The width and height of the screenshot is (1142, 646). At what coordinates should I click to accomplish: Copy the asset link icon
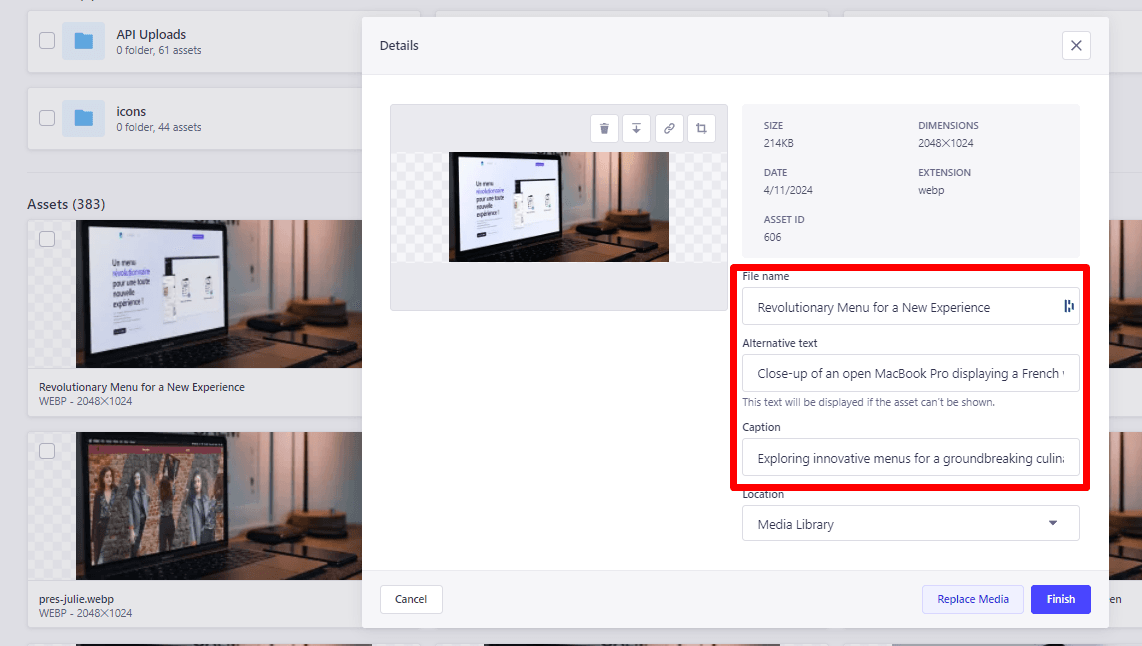pyautogui.click(x=669, y=128)
